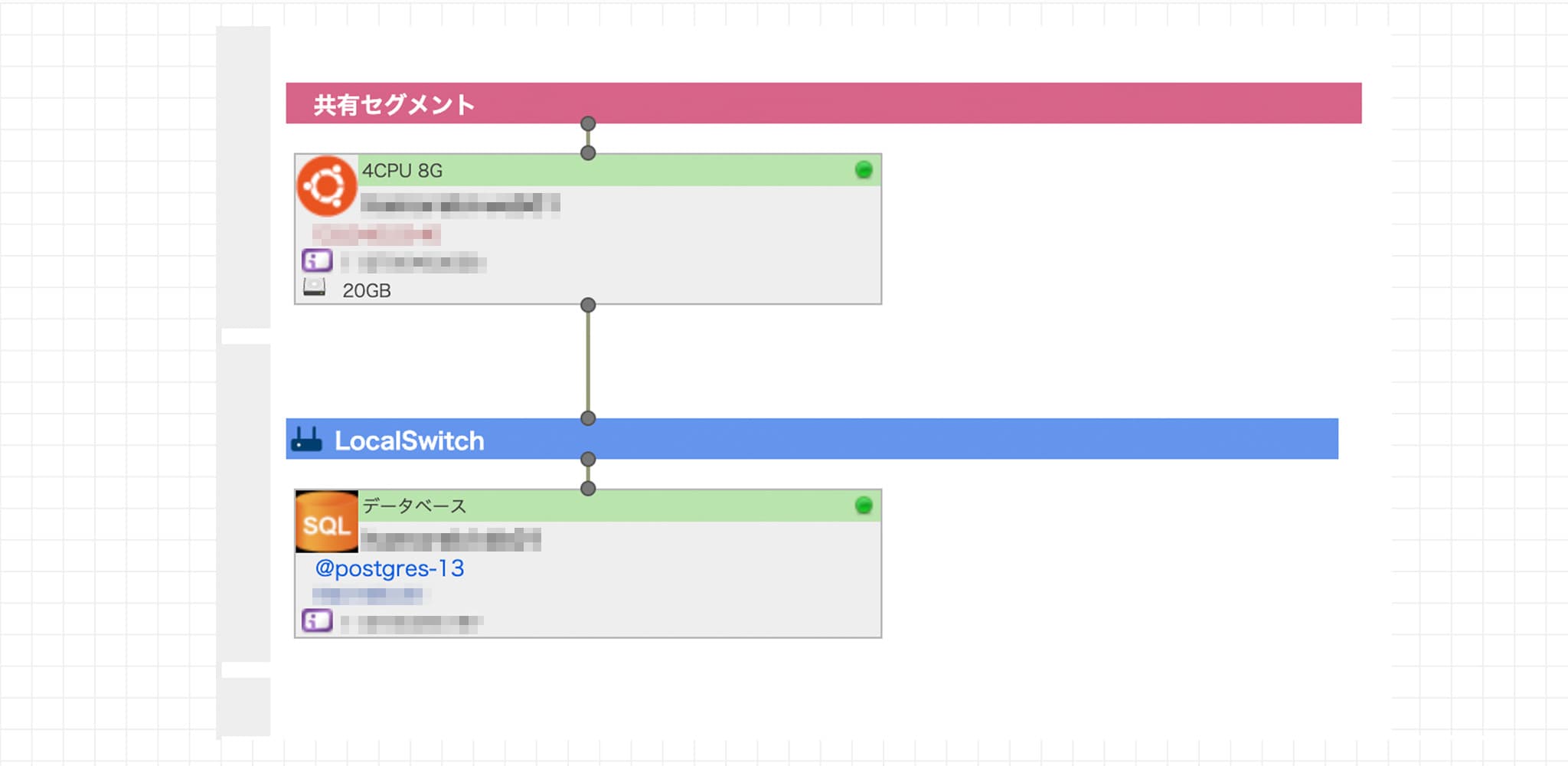Select connector node at bottom of Ubuntu server
Screen dimensions: 1568x766
coord(588,305)
